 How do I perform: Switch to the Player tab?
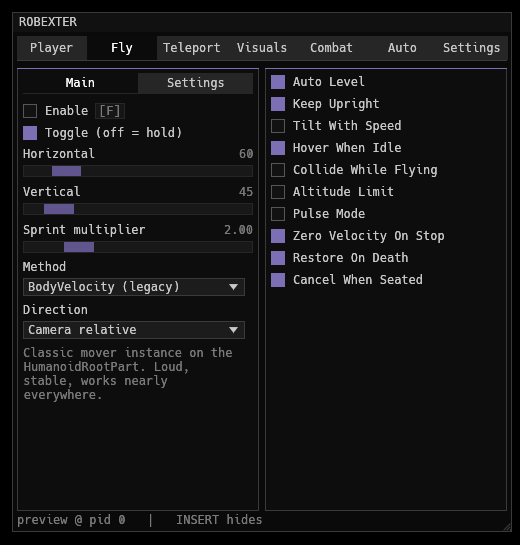[x=52, y=48]
